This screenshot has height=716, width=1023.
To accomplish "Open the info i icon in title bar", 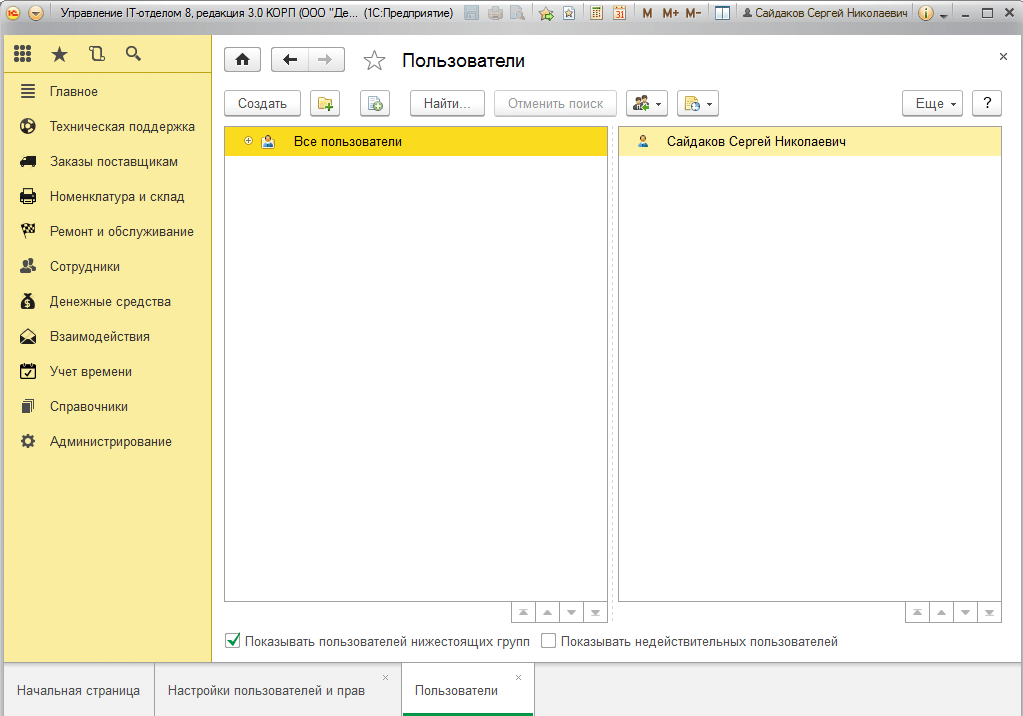I will pos(925,12).
